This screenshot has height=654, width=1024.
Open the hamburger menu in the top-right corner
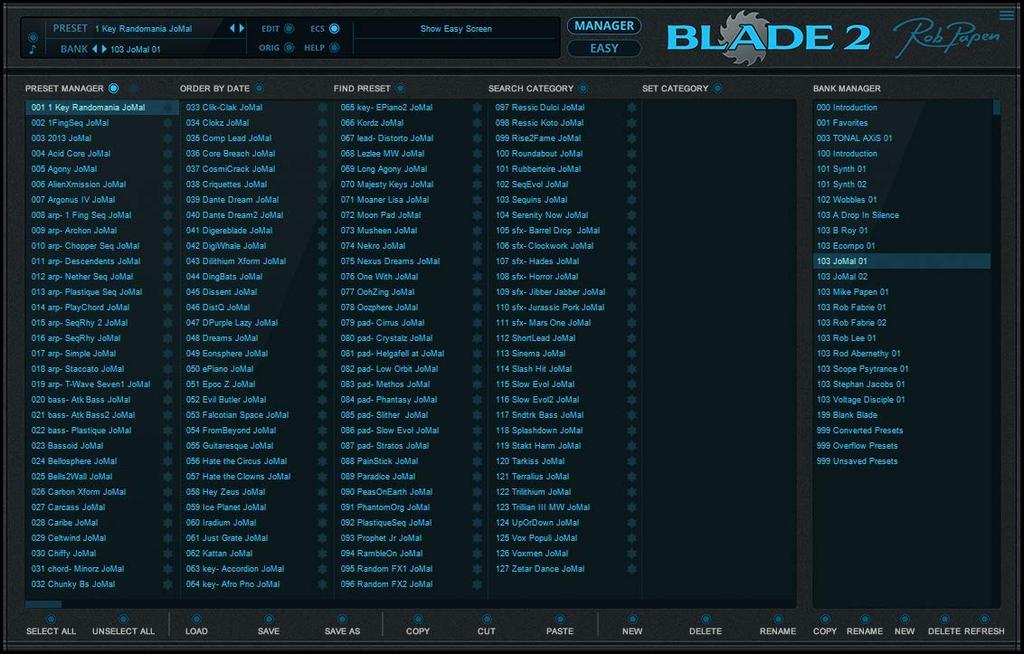pyautogui.click(x=1005, y=15)
